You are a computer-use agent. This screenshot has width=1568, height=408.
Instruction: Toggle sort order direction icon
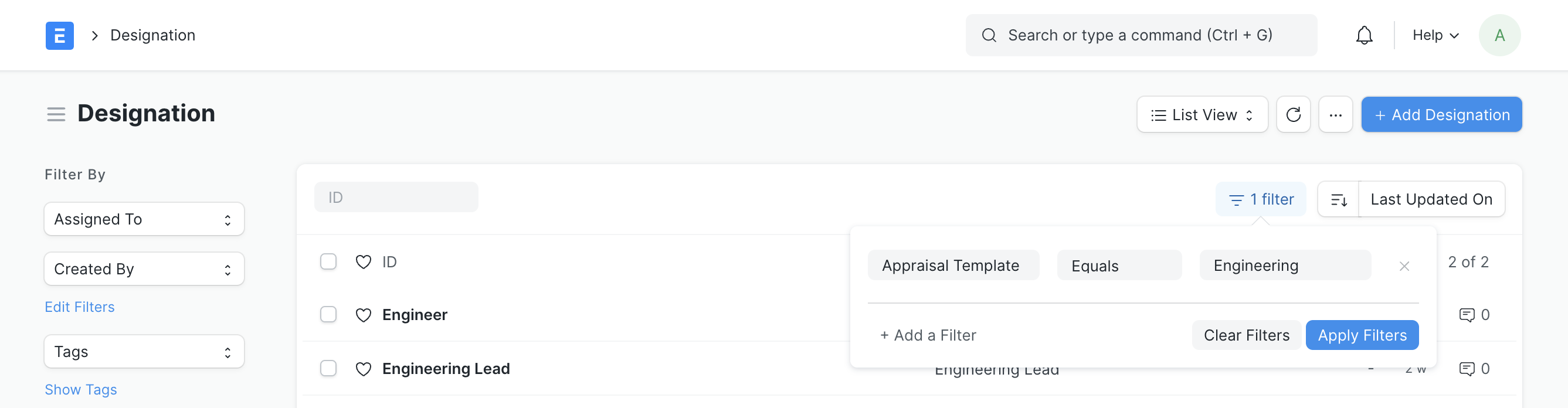(x=1339, y=199)
